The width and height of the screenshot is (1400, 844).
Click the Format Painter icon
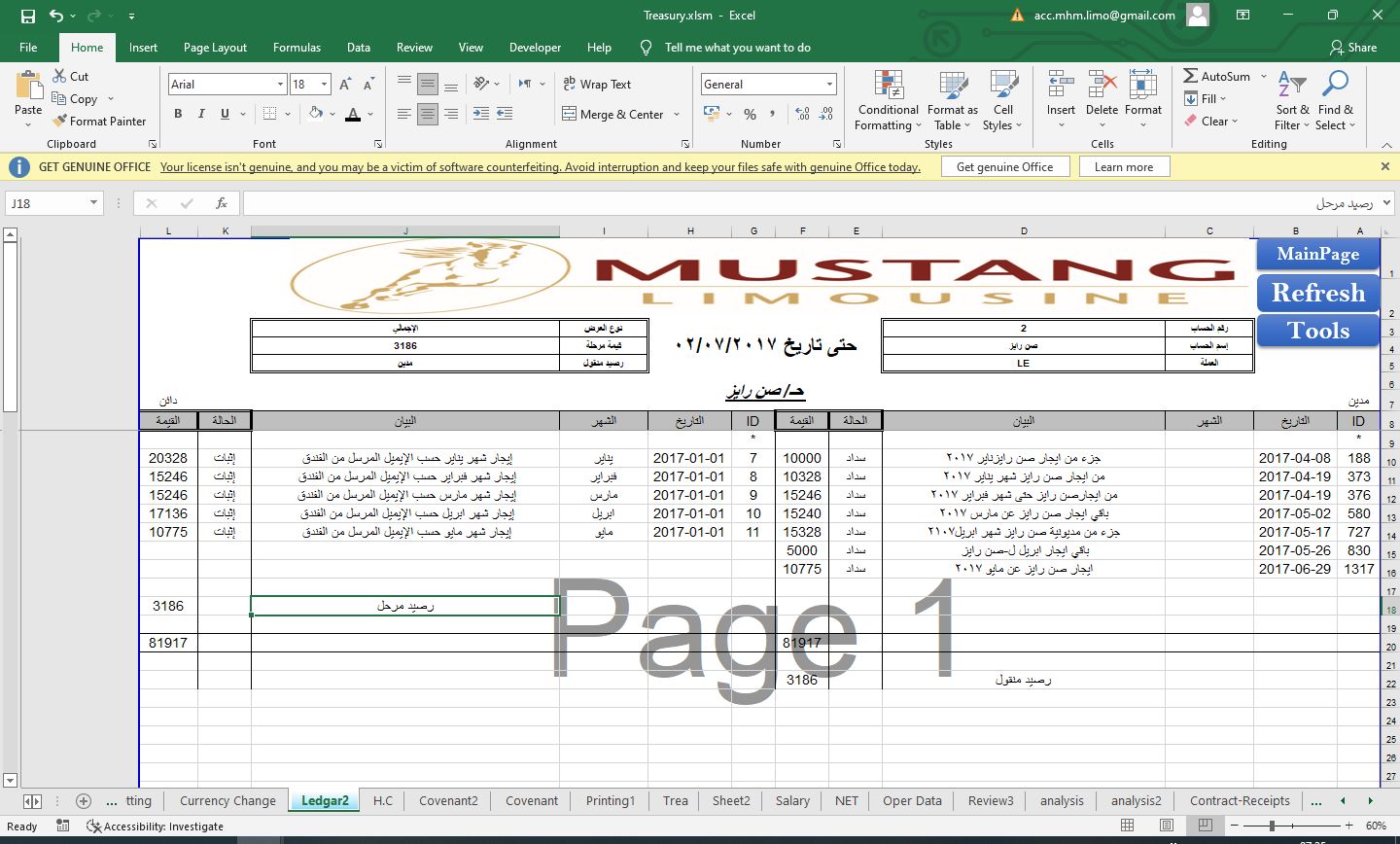(61, 122)
